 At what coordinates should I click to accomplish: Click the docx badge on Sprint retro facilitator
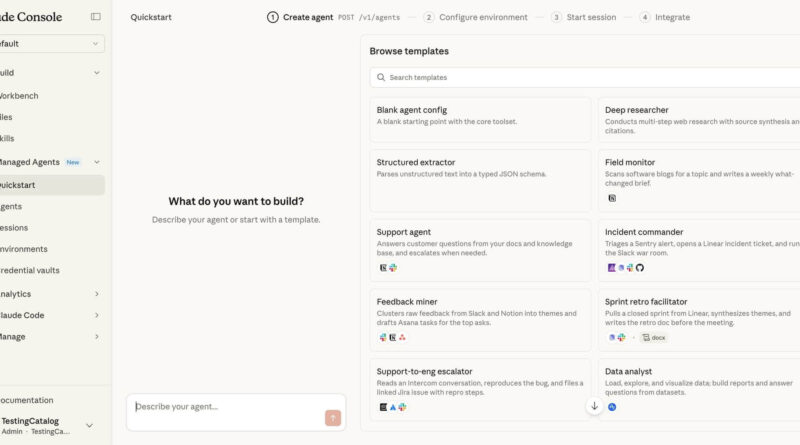point(654,338)
